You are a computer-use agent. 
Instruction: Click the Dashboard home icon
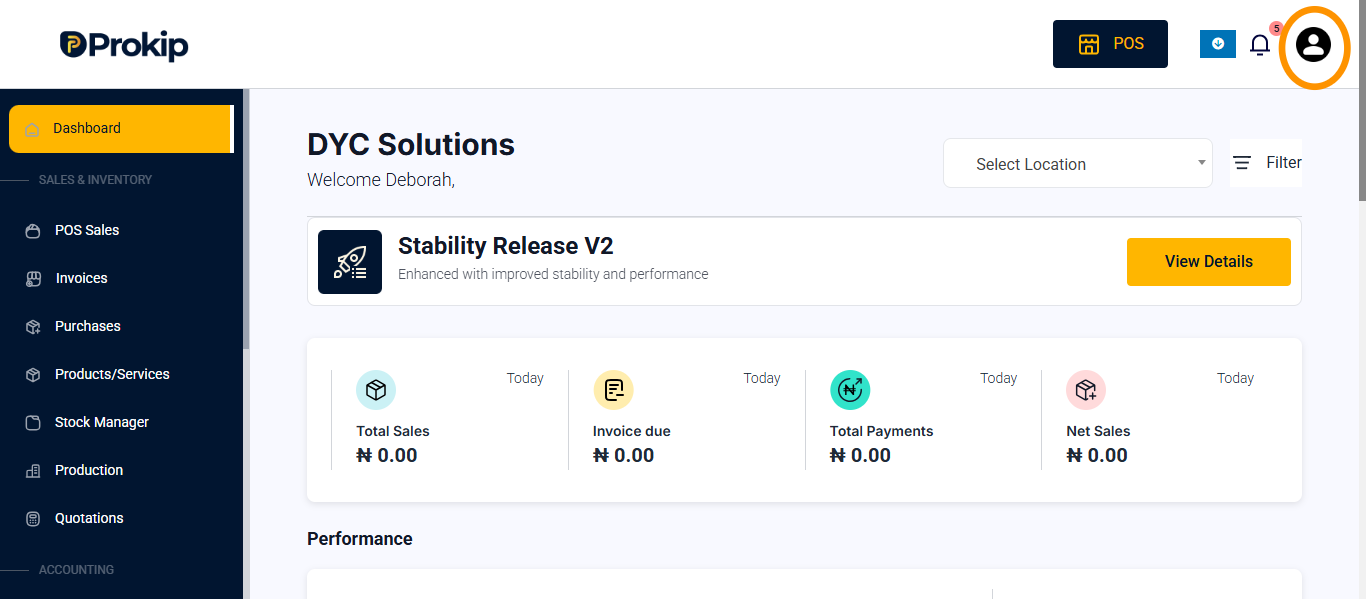tap(32, 129)
